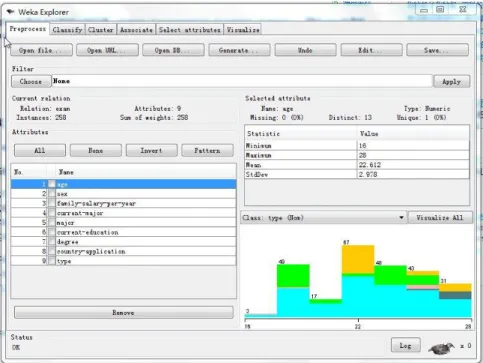Open the Select attributes tab
483x363 pixels.
point(190,30)
